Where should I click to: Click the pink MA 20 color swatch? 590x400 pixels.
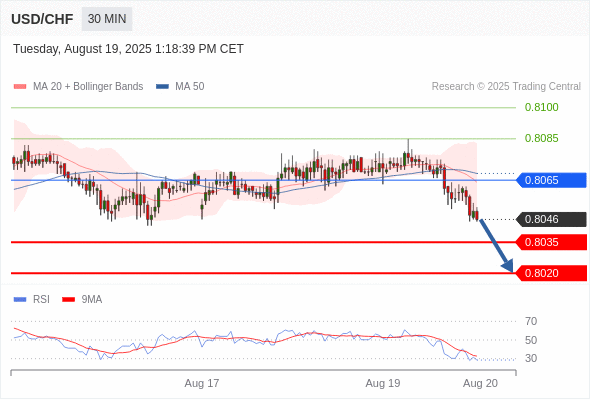[20, 87]
